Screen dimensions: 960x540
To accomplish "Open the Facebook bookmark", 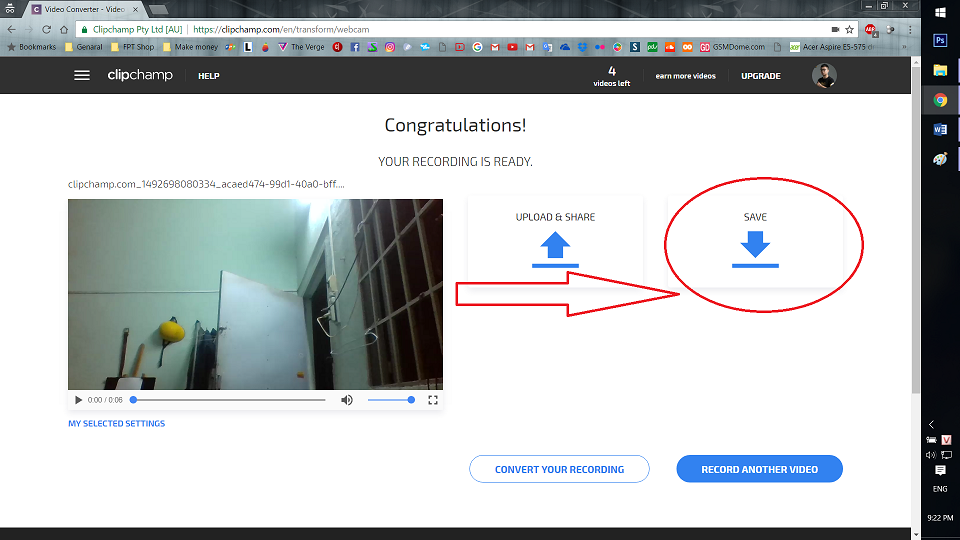I will pyautogui.click(x=355, y=47).
